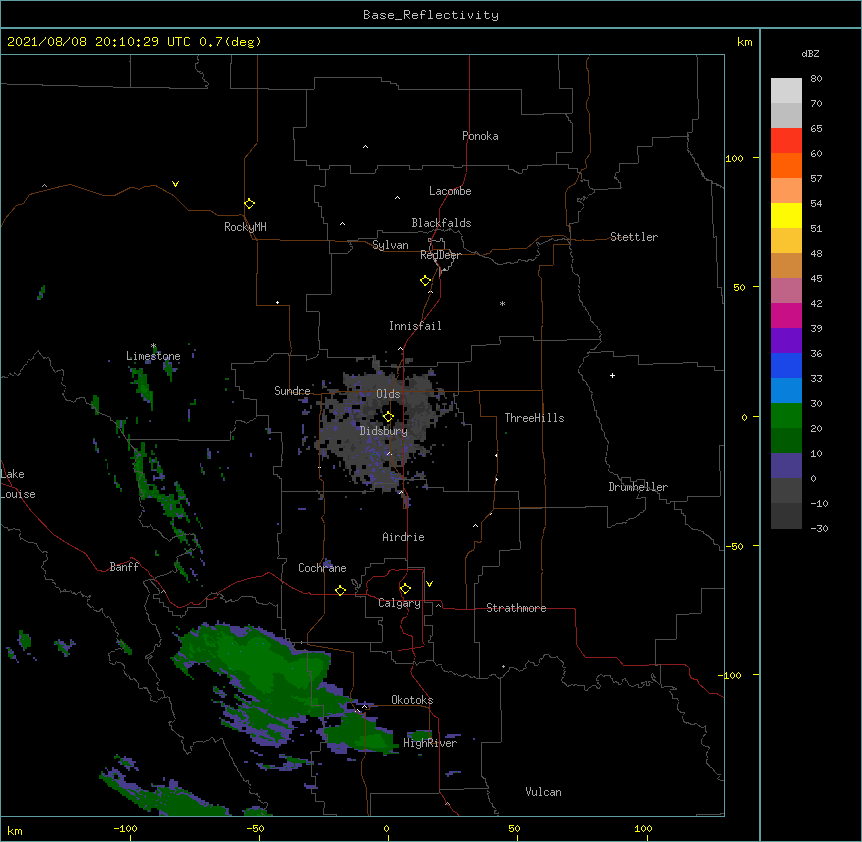862x842 pixels.
Task: Pick the red 60-65 dBZ legend swatch
Action: (x=786, y=140)
